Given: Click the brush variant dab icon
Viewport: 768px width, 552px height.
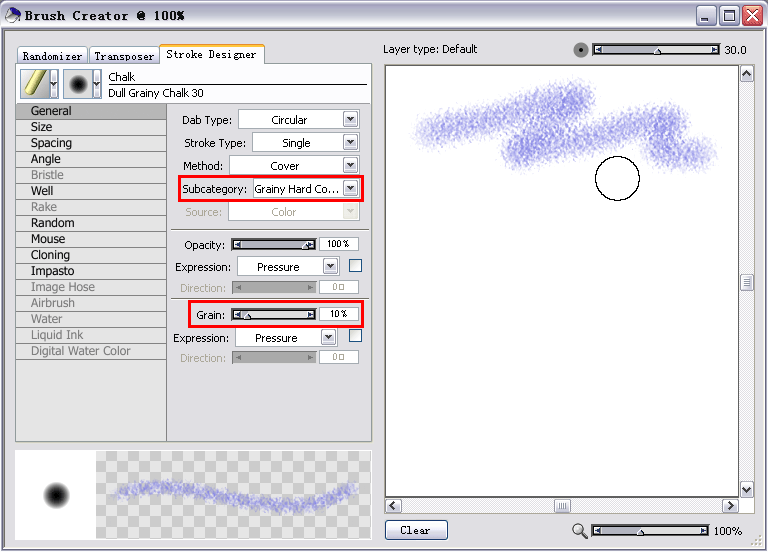Looking at the screenshot, I should [77, 84].
